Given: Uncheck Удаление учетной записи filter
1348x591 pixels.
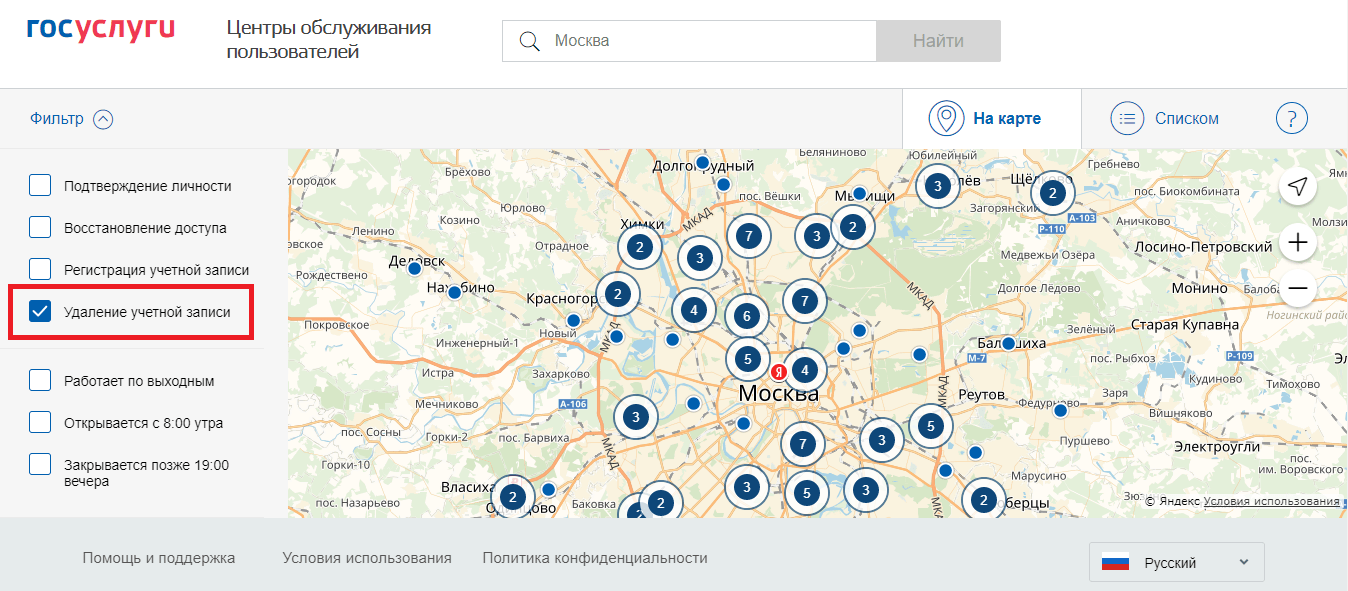Looking at the screenshot, I should coord(40,312).
